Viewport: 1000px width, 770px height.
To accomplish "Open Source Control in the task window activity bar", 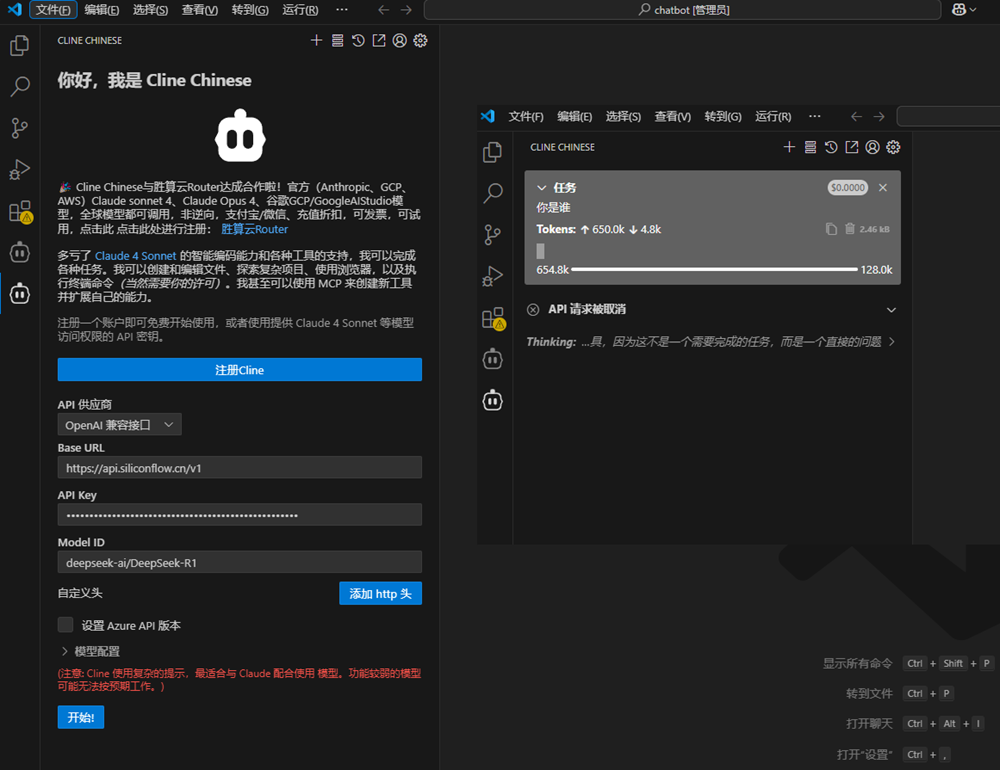I will pos(492,234).
